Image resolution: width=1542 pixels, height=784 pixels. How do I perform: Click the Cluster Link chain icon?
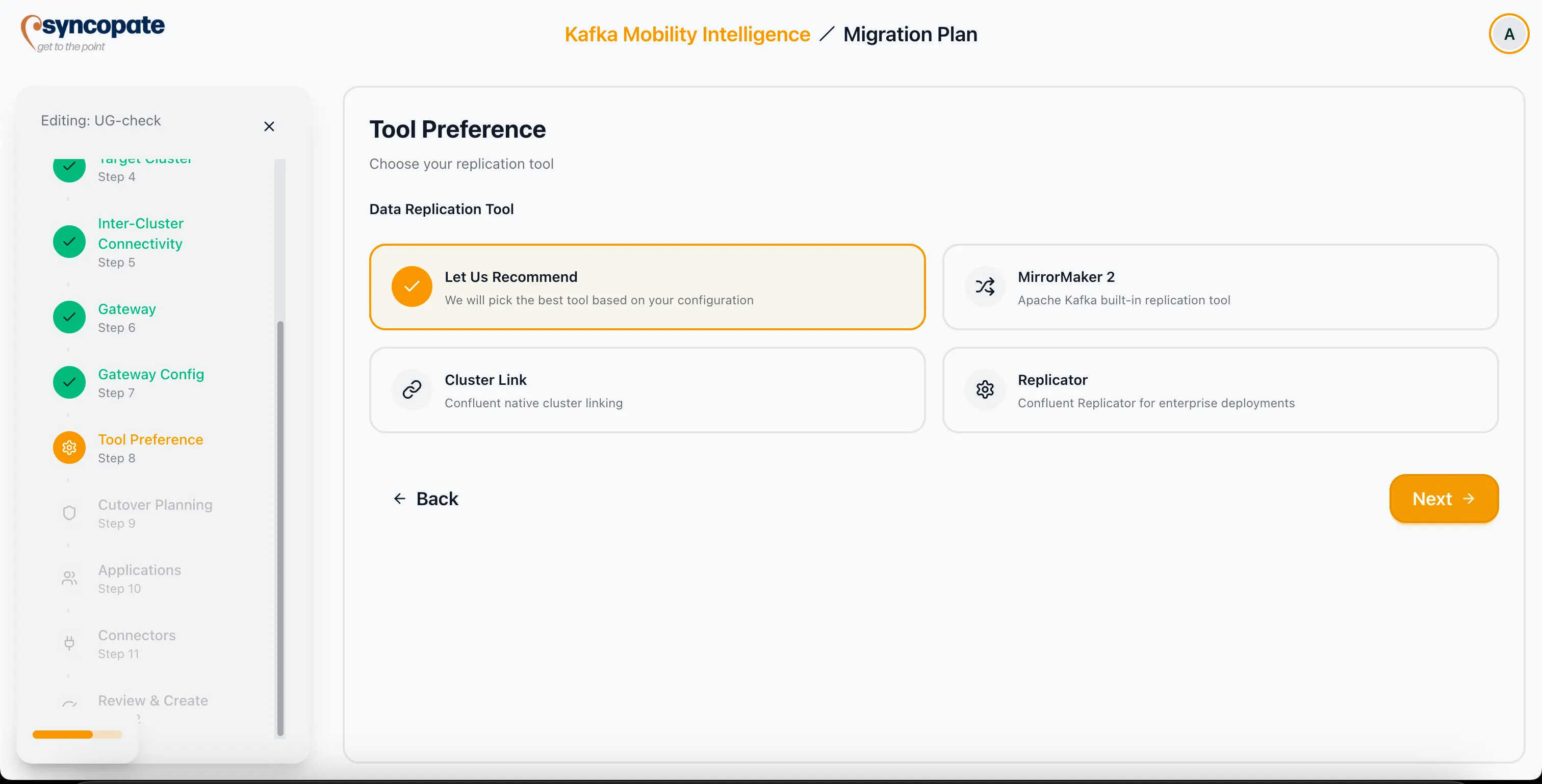point(412,389)
